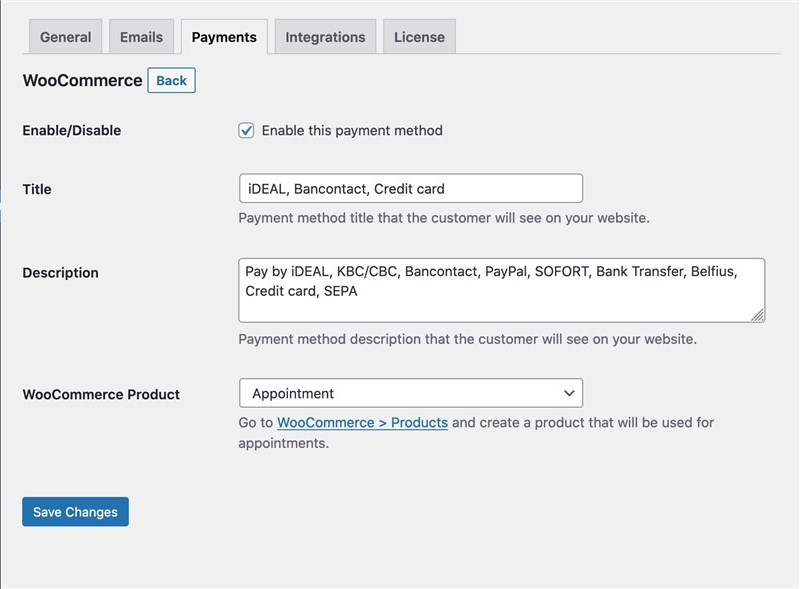Click the 'Description' row label
Image resolution: width=800 pixels, height=589 pixels.
click(x=60, y=273)
